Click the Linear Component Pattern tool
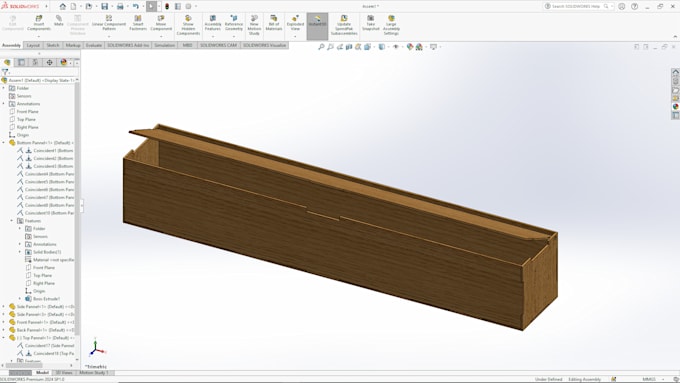The image size is (680, 383). coord(109,23)
